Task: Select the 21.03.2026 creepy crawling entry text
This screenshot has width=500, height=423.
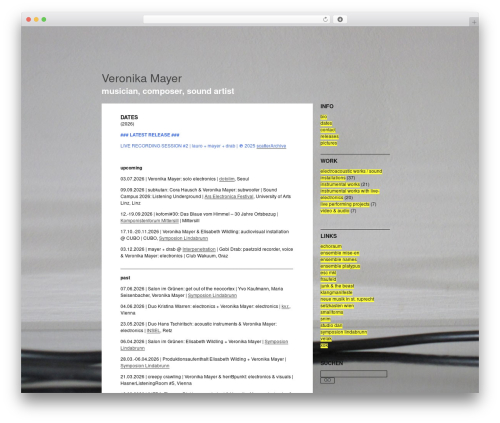Action: [x=207, y=380]
